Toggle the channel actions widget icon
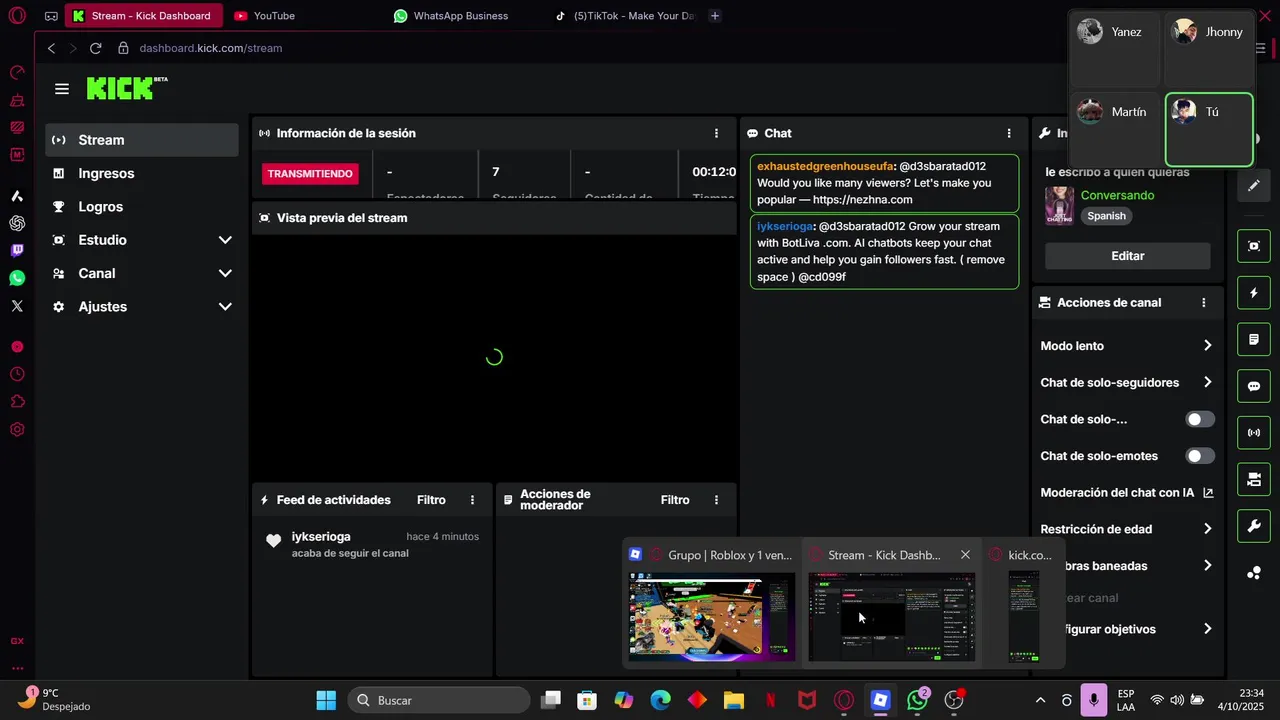The height and width of the screenshot is (720, 1280). (x=1254, y=480)
